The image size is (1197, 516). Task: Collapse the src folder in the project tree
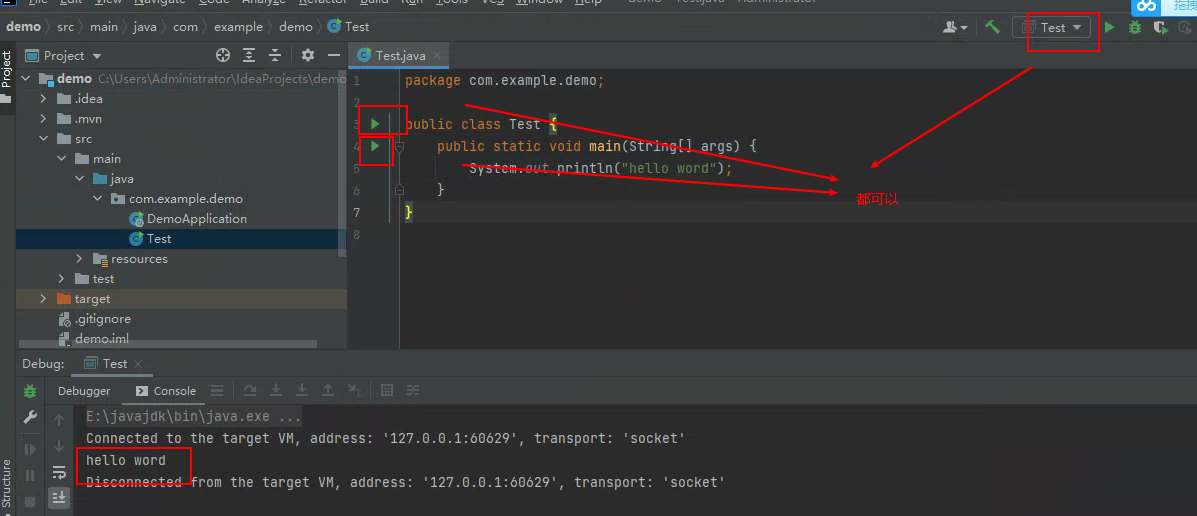coord(43,139)
